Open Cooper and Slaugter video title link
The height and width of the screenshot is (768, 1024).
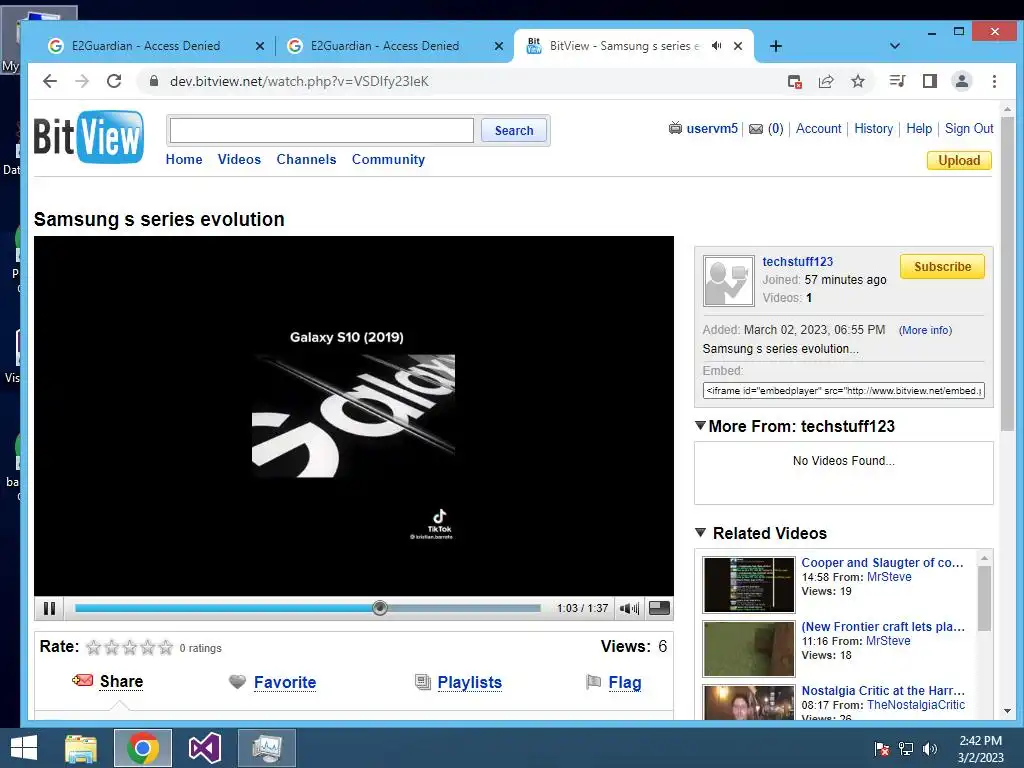click(882, 562)
